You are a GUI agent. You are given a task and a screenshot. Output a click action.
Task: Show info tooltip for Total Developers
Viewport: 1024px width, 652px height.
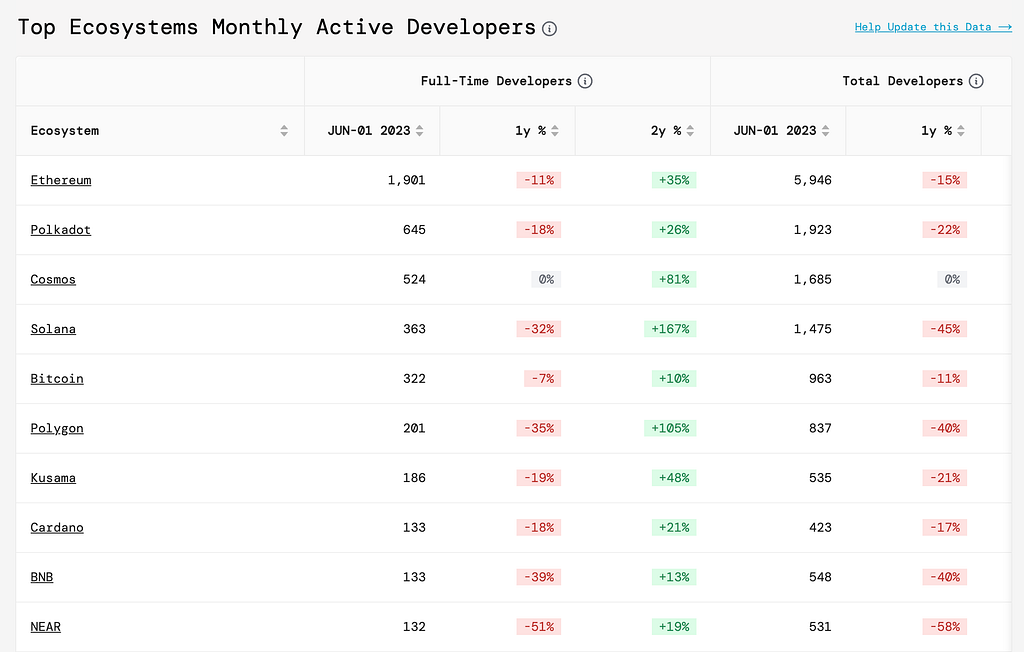[976, 81]
